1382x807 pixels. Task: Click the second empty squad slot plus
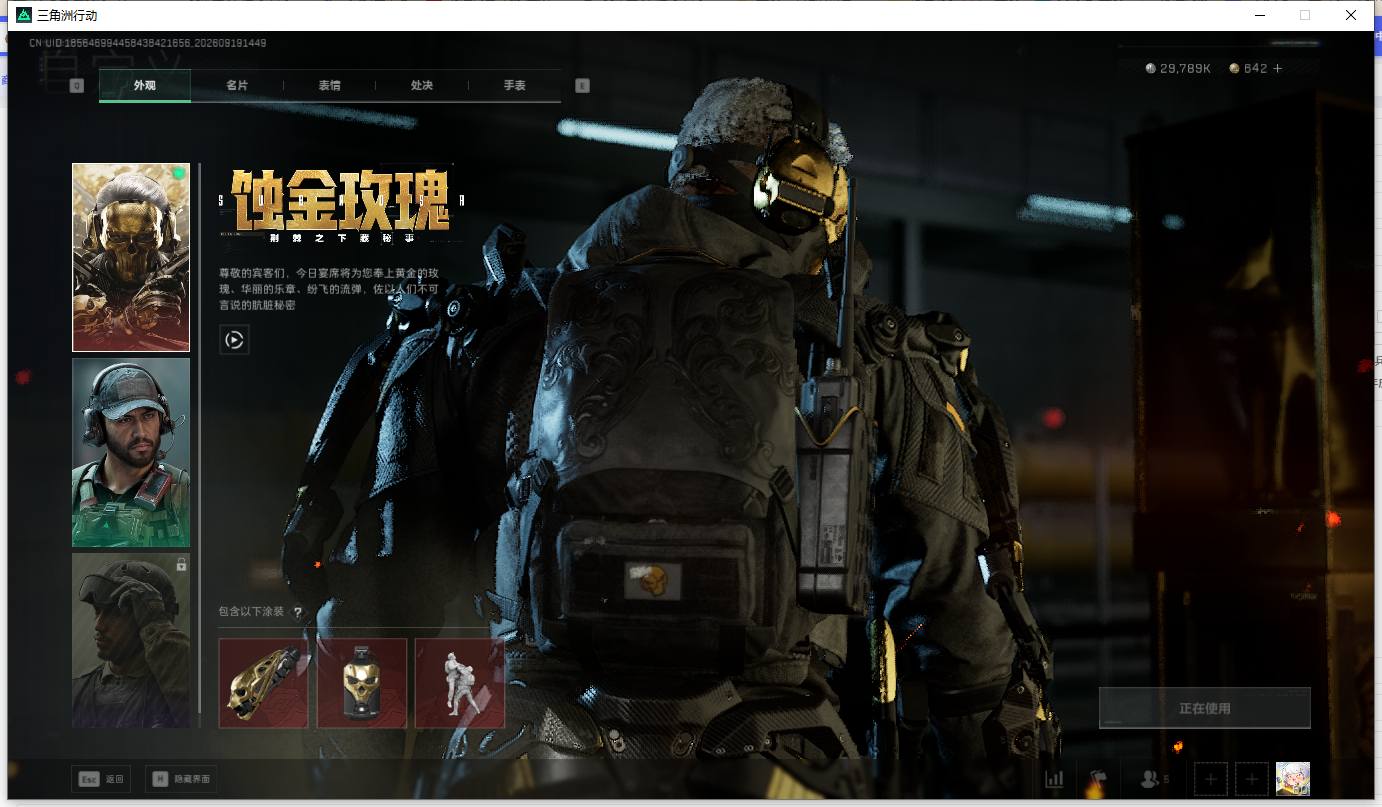click(1252, 779)
